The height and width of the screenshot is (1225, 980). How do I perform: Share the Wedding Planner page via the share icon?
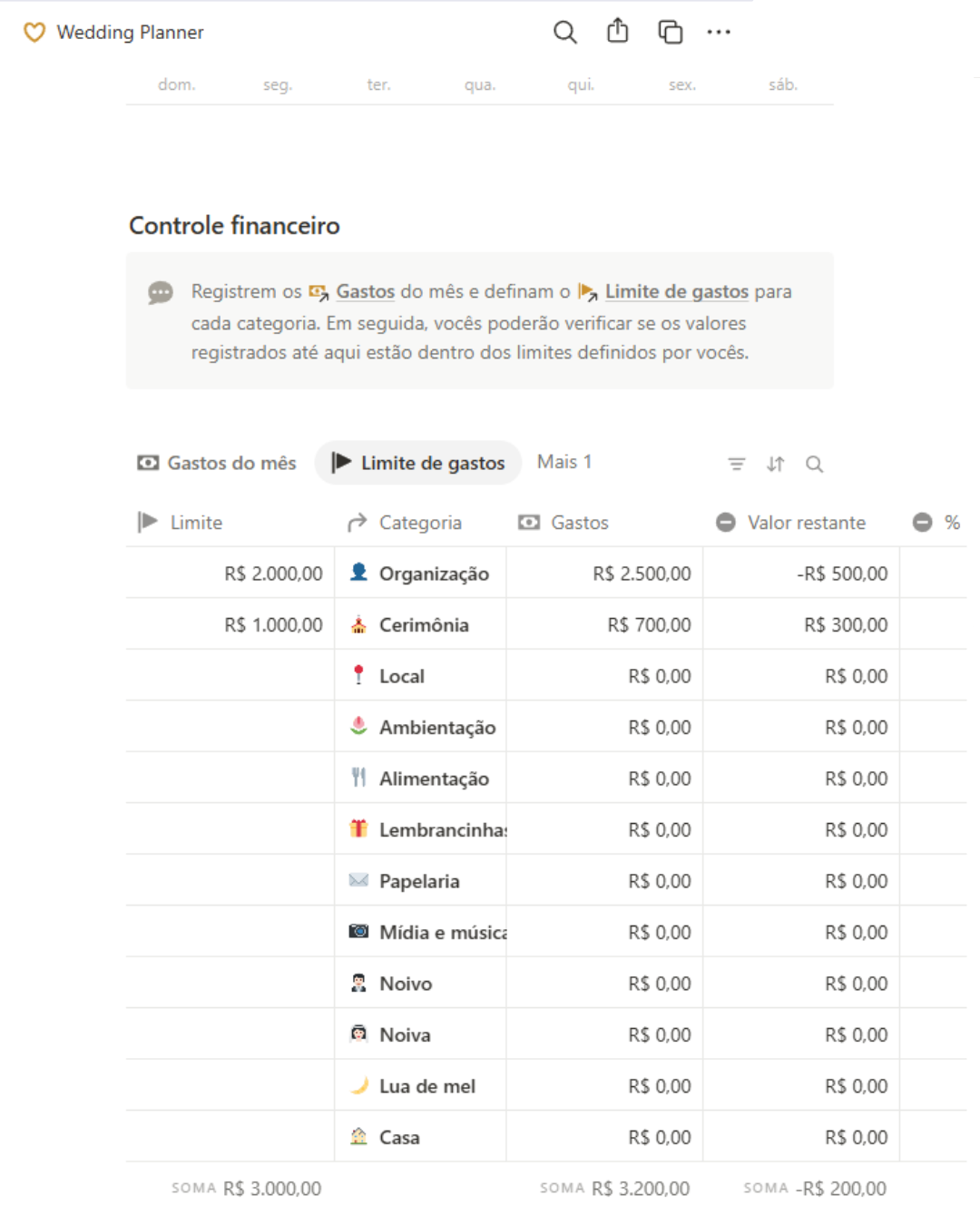tap(618, 31)
